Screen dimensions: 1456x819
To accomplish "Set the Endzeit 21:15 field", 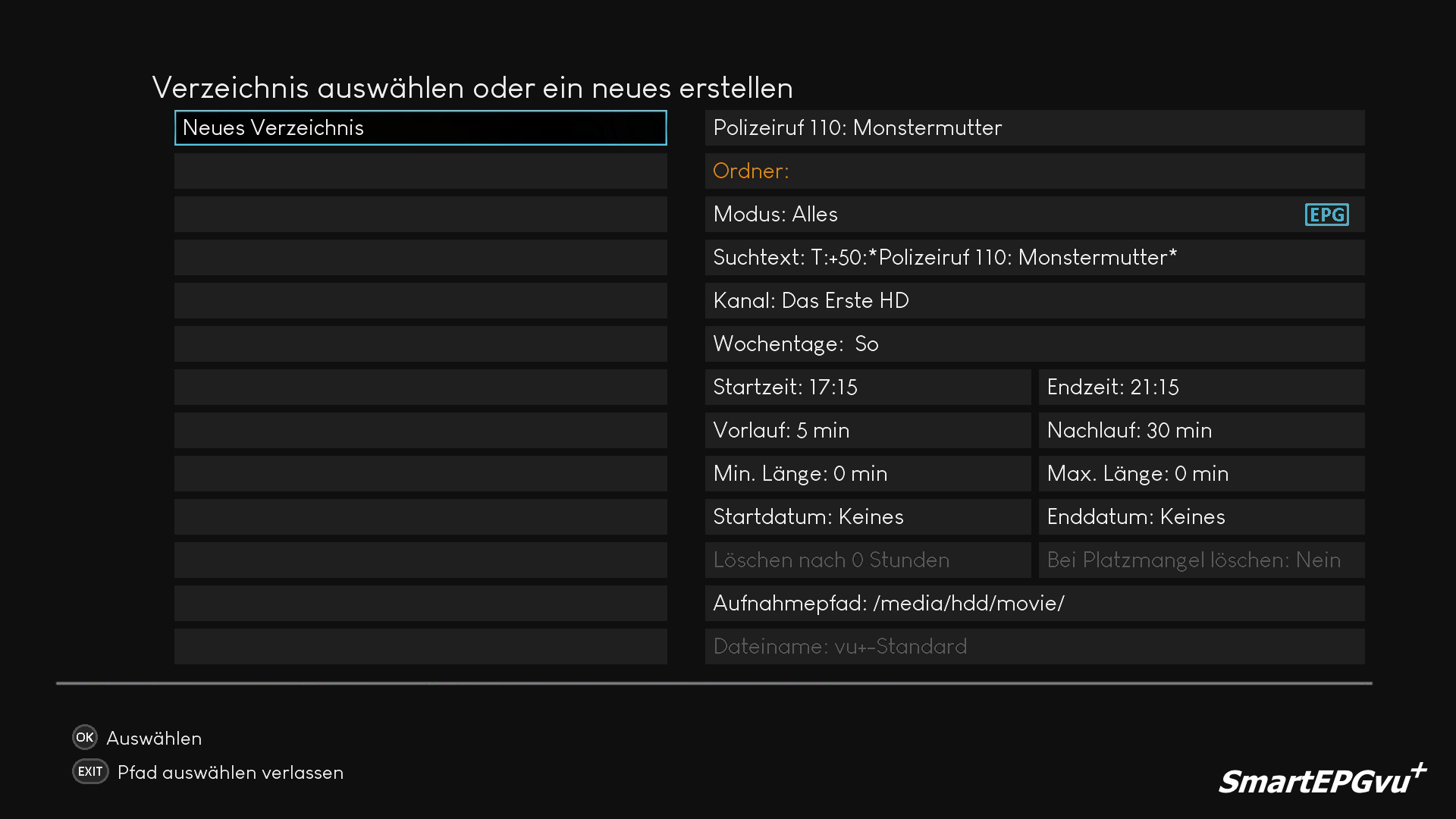I will click(1201, 388).
